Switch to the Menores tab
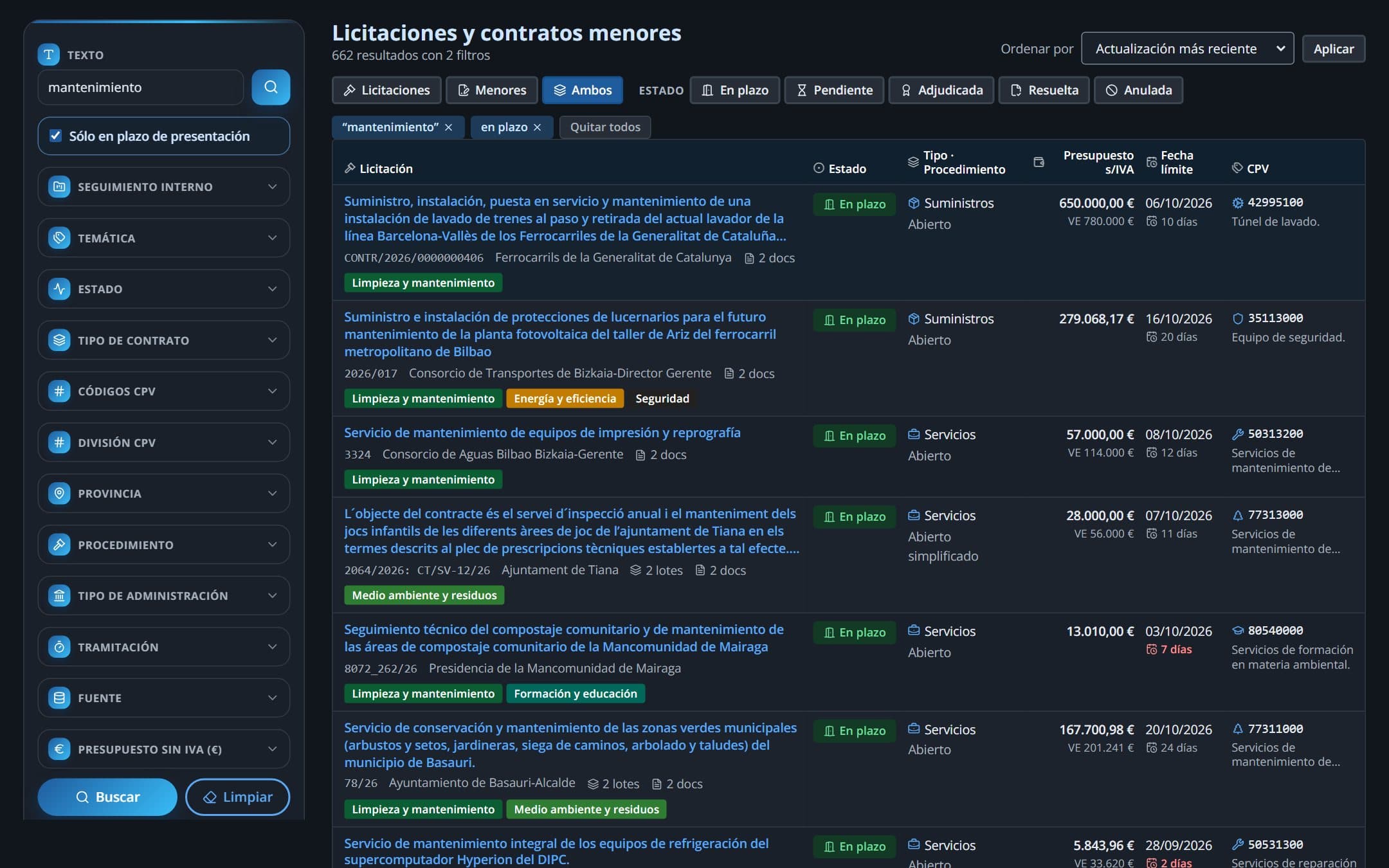1389x868 pixels. pyautogui.click(x=491, y=90)
